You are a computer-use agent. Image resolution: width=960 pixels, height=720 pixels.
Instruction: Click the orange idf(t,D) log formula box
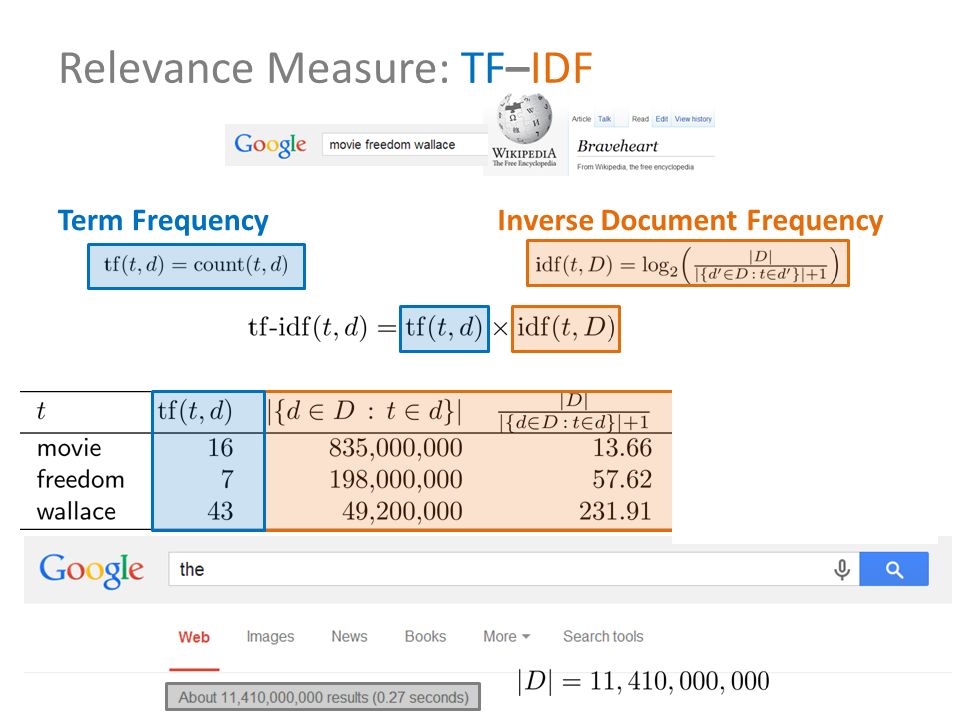(688, 263)
